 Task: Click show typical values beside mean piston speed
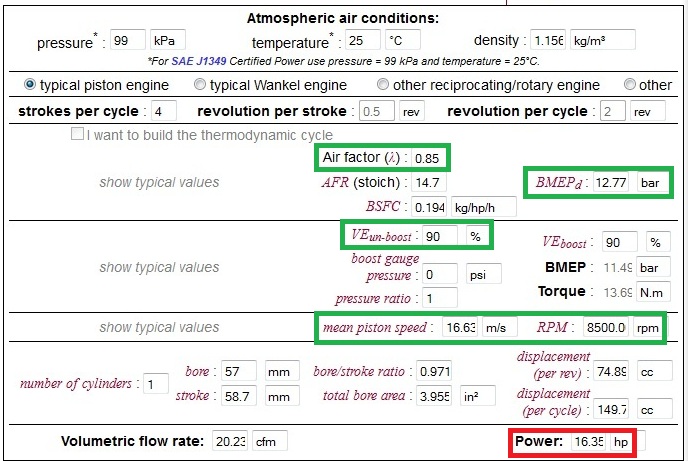click(158, 327)
